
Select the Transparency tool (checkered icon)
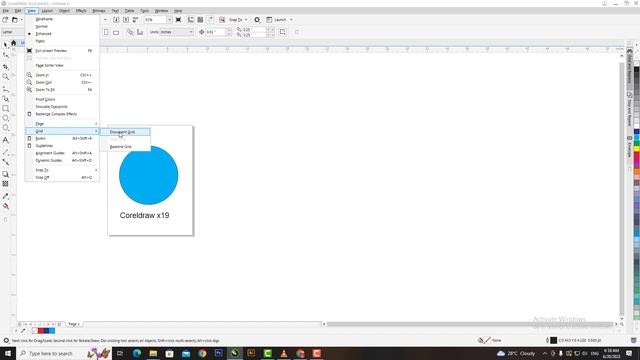6,184
